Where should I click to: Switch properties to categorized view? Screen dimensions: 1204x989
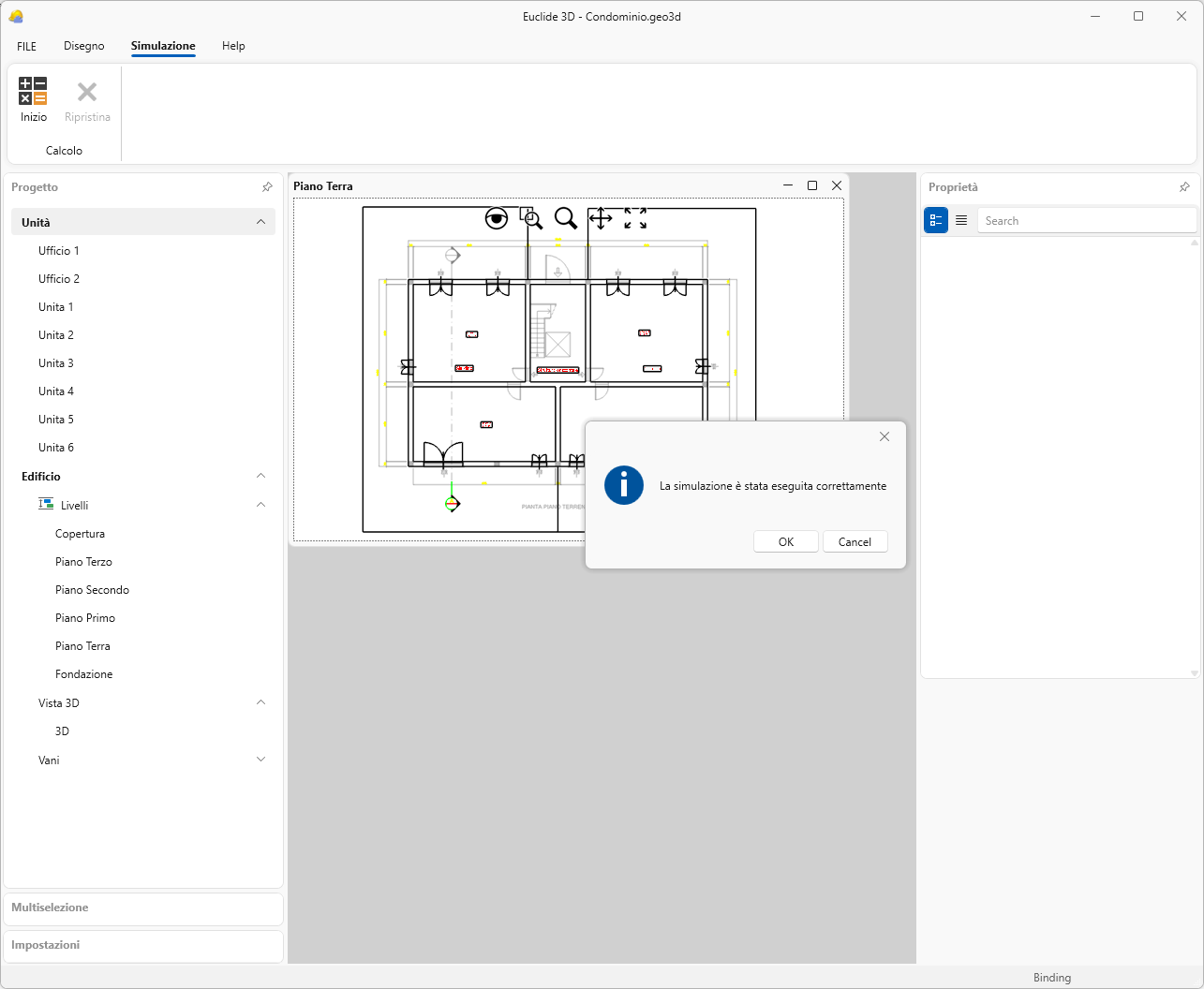(x=936, y=221)
